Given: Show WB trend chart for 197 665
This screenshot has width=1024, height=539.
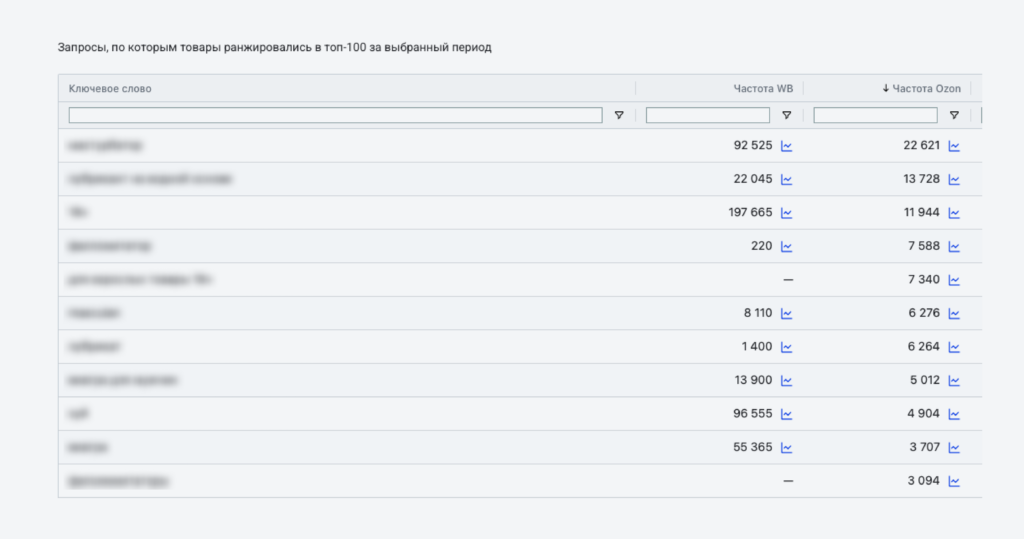Looking at the screenshot, I should pyautogui.click(x=787, y=213).
